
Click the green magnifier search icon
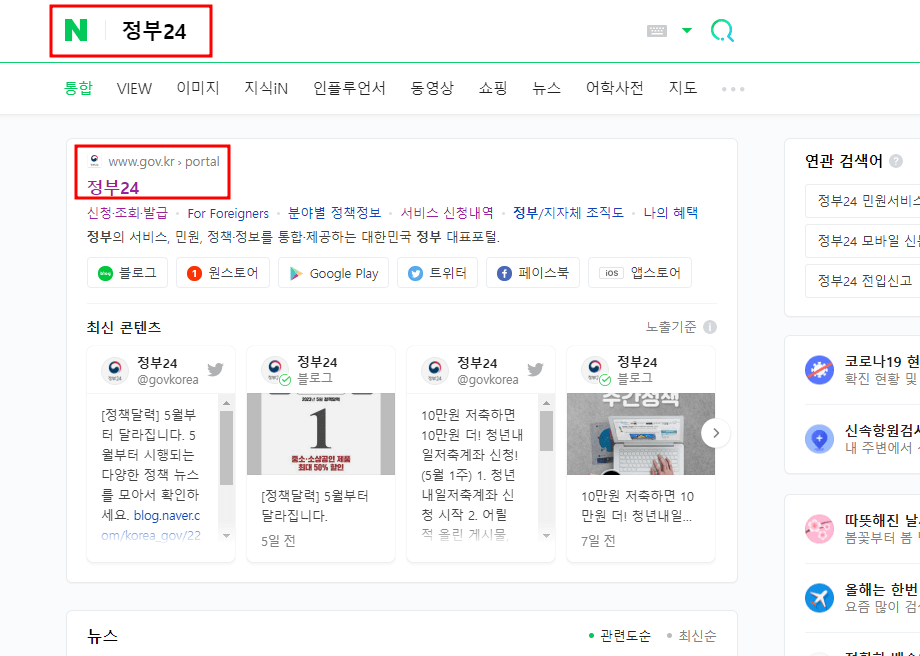tap(722, 29)
